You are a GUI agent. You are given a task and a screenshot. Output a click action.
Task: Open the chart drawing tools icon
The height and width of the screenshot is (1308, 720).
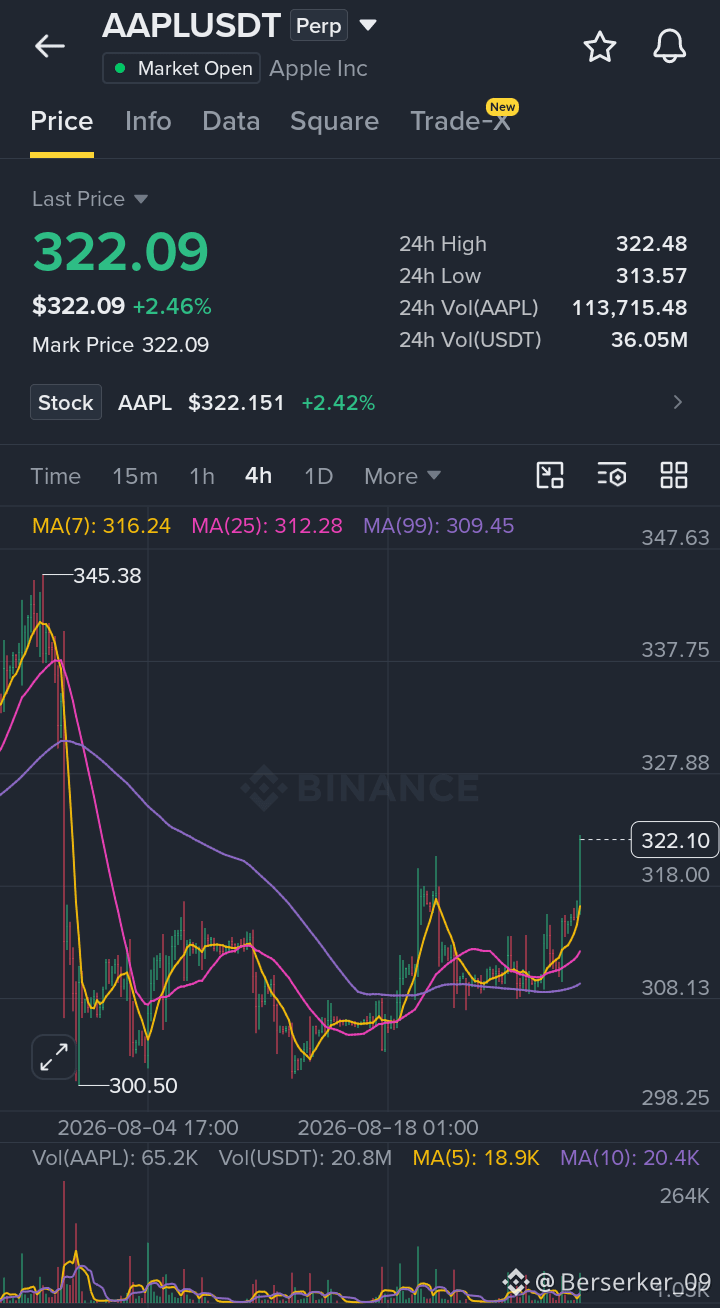click(x=550, y=475)
